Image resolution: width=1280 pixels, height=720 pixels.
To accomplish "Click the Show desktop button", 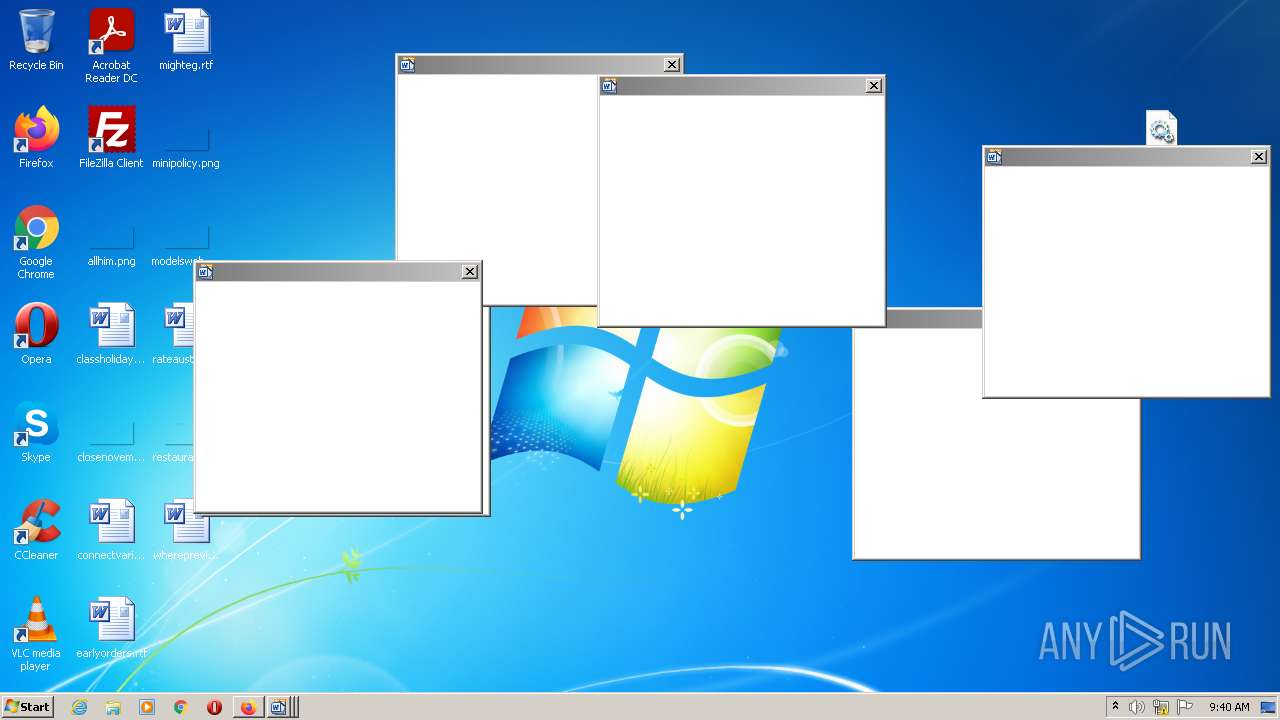I will point(1269,707).
